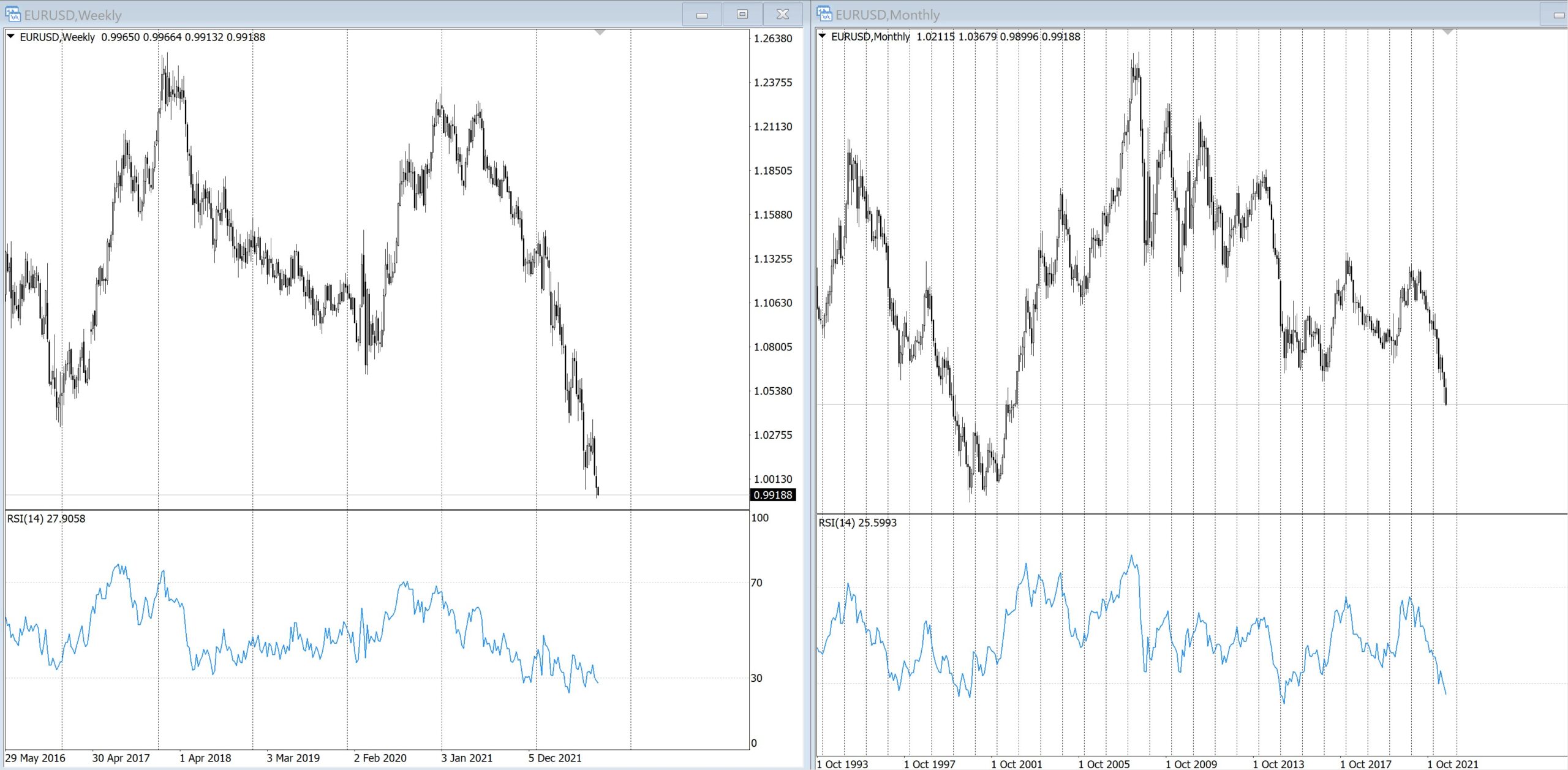Maximize the EURUSD,Weekly chart window
The image size is (1568, 770).
[742, 15]
